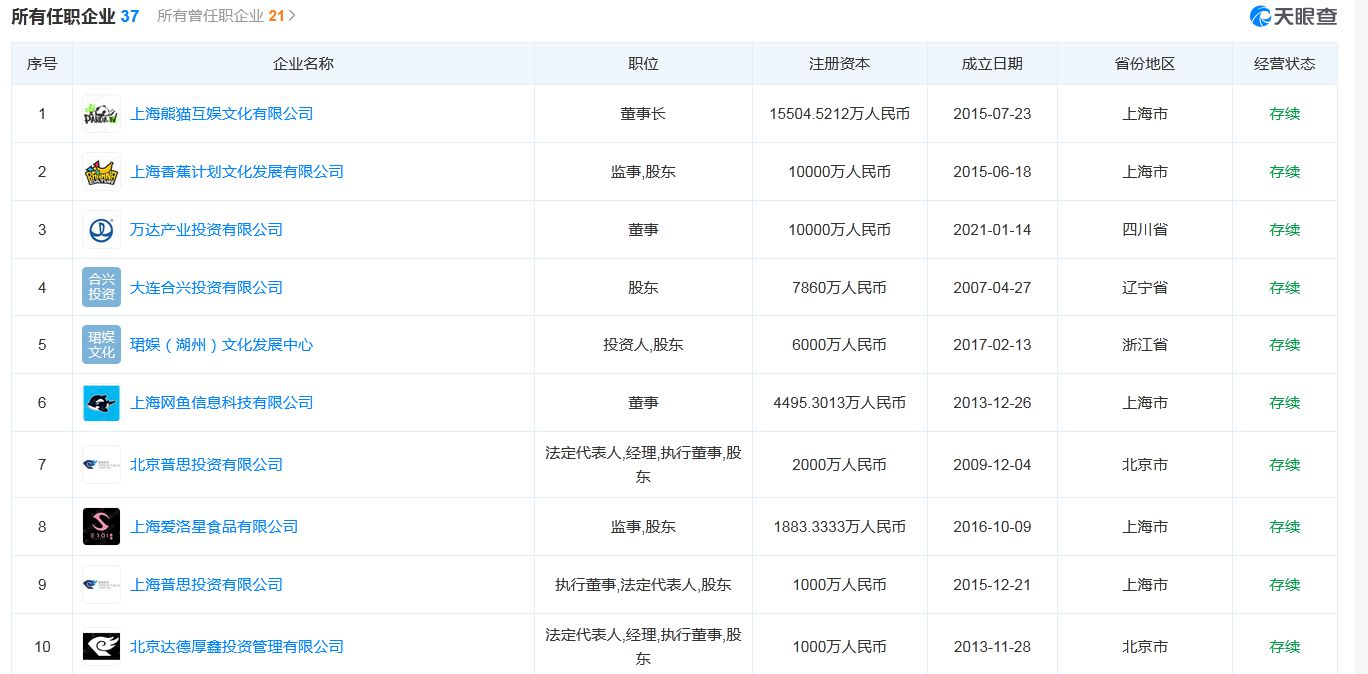Click the 2015-12-21 date cell
Screen dimensions: 1368x674
click(992, 585)
